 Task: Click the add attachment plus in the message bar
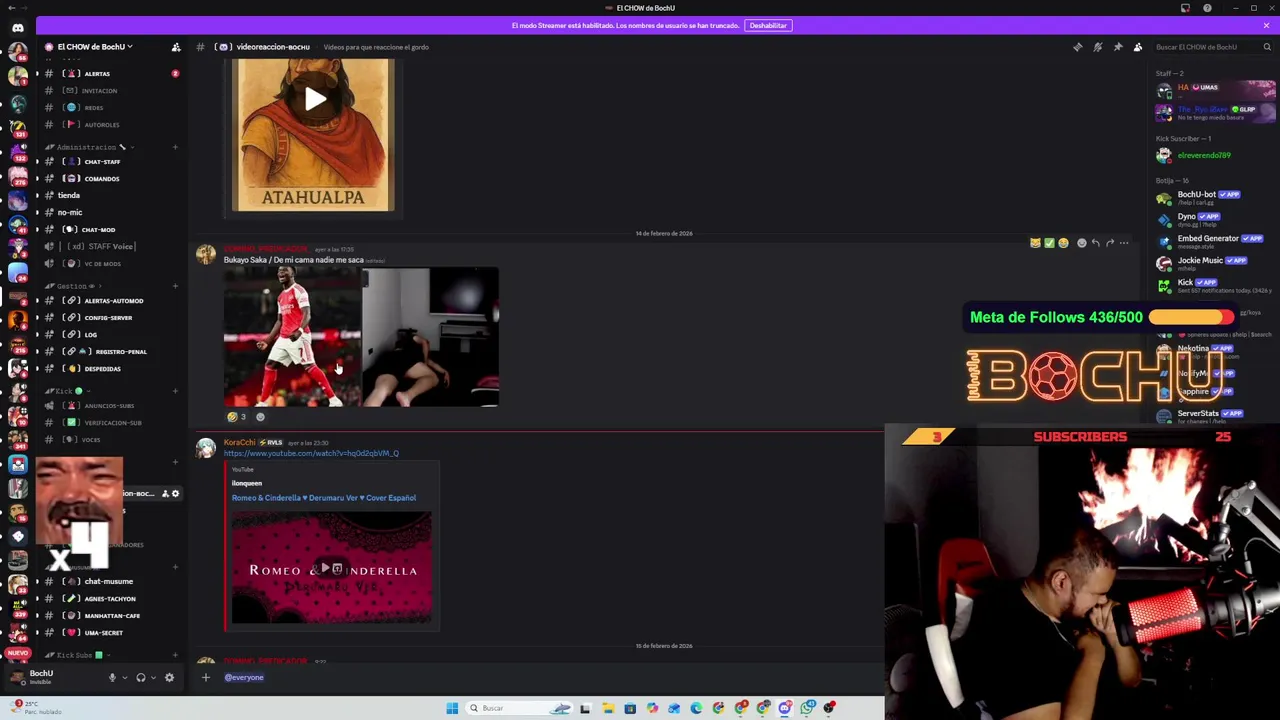[205, 677]
